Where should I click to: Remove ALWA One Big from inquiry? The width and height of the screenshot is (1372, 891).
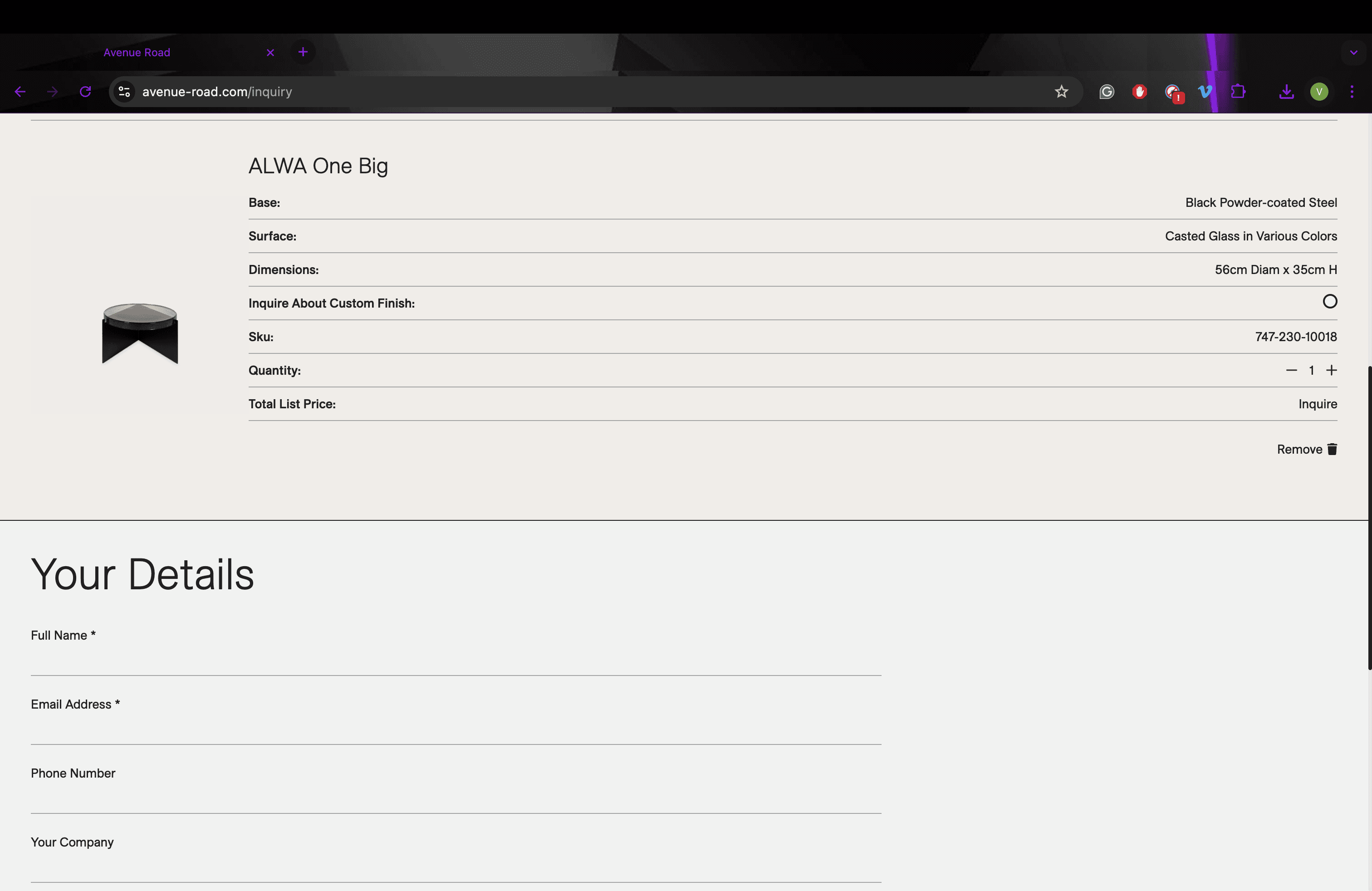coord(1307,450)
